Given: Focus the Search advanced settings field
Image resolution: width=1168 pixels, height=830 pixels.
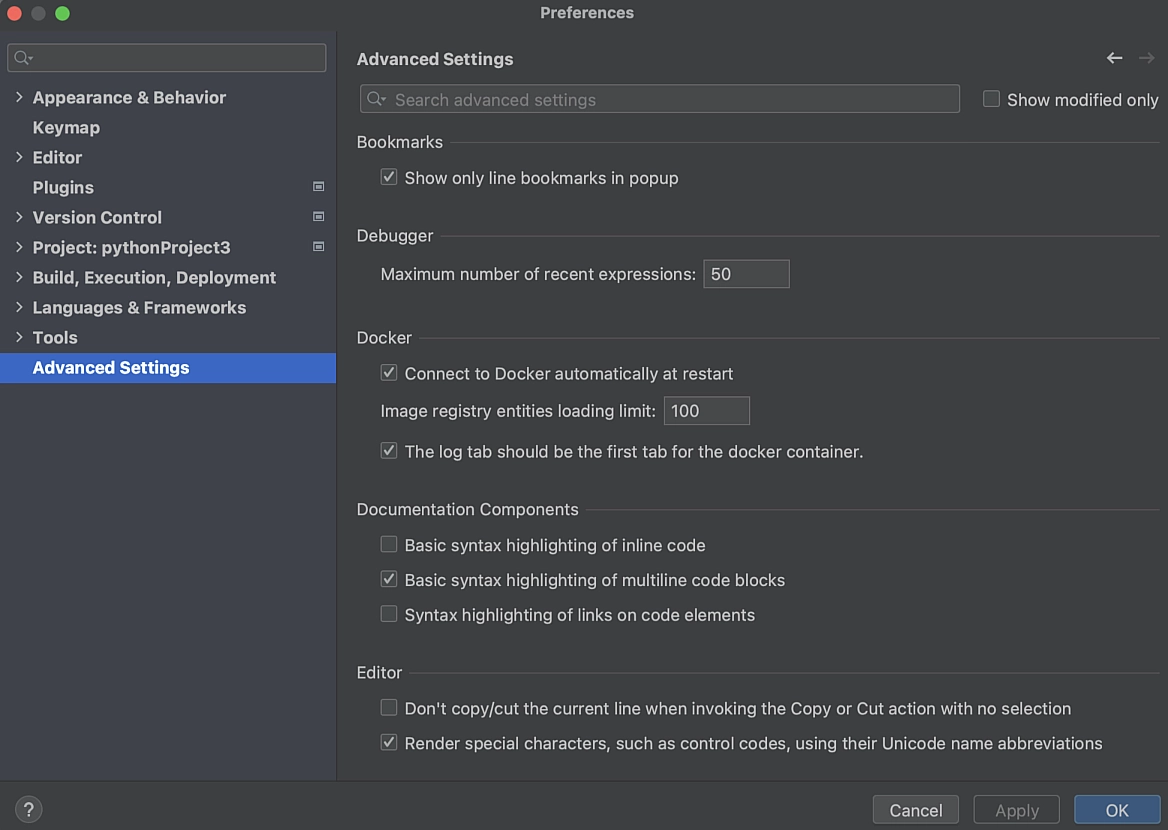Looking at the screenshot, I should (660, 99).
